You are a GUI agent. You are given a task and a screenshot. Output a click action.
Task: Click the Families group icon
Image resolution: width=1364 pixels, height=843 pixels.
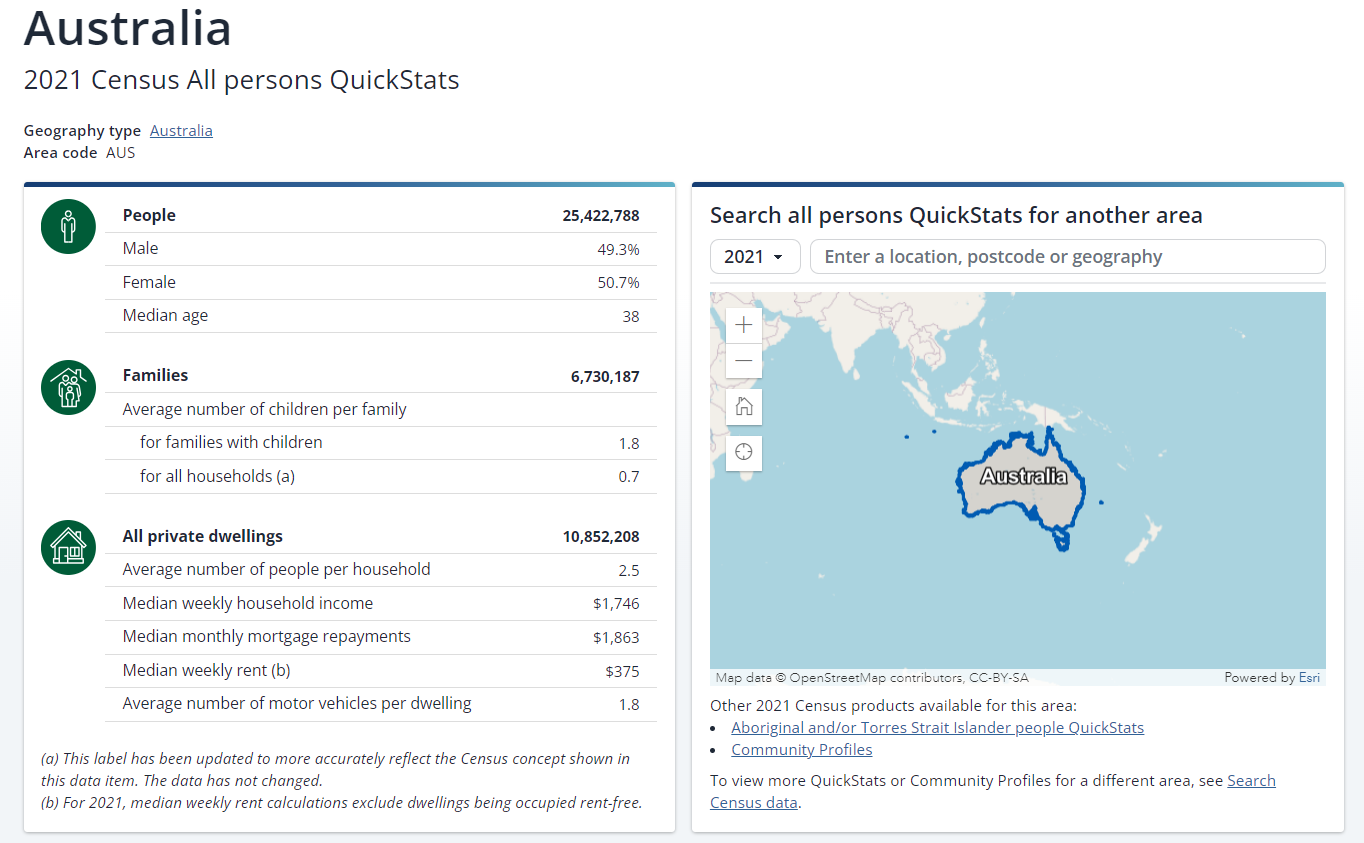tap(67, 387)
